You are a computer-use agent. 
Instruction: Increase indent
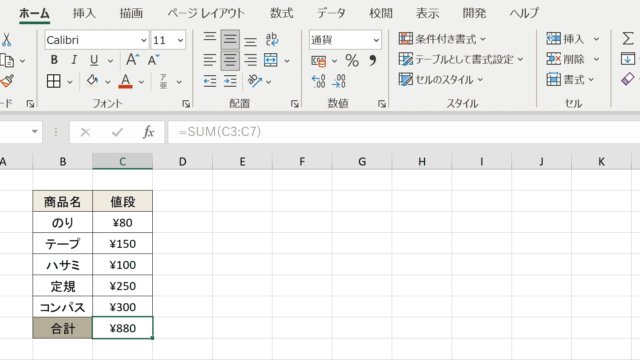tap(230, 81)
